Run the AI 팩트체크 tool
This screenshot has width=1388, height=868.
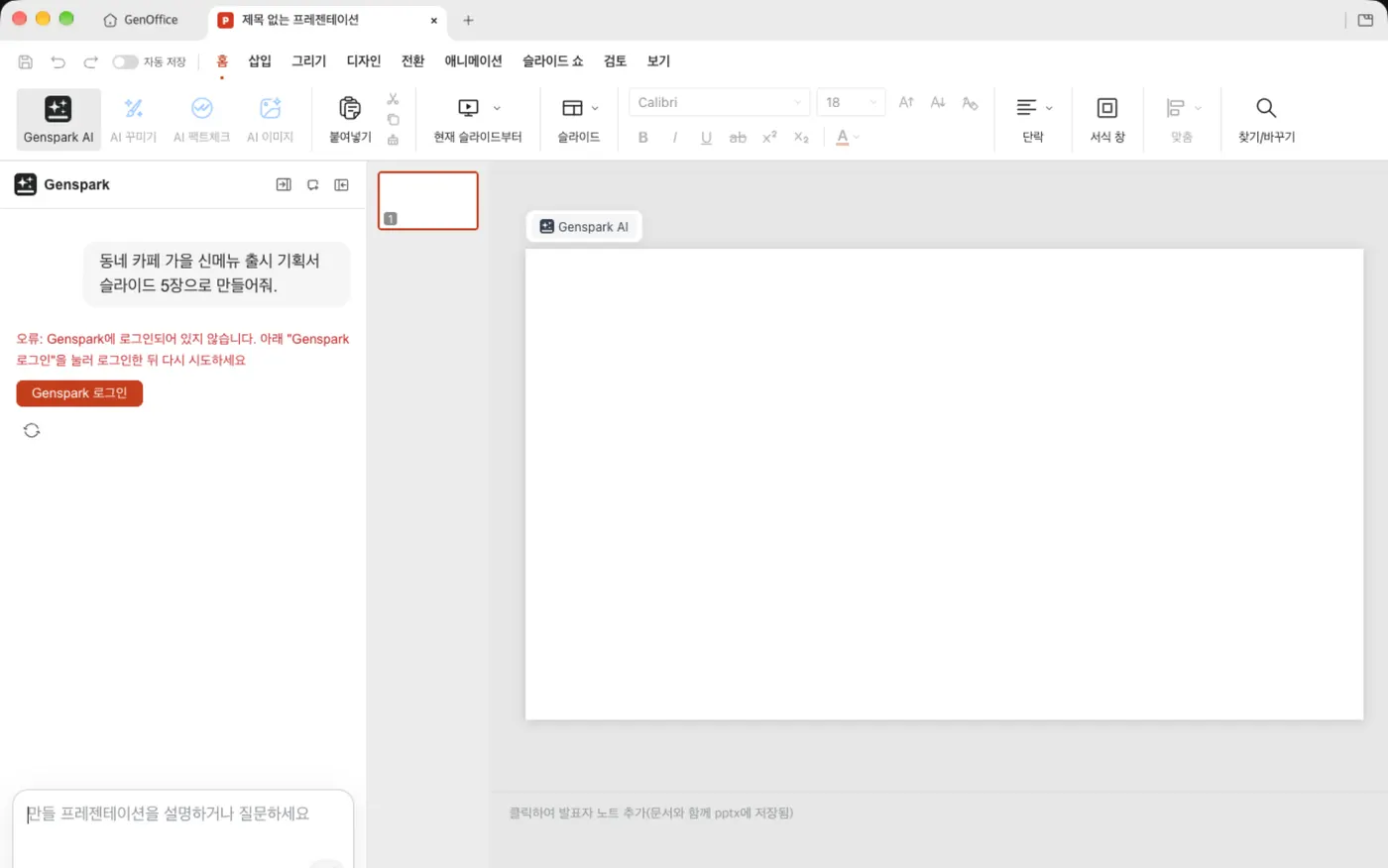click(201, 119)
